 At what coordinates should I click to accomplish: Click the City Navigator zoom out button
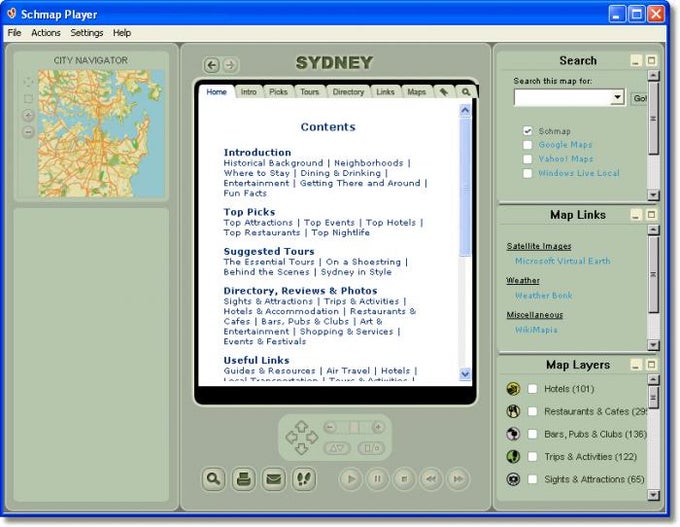[x=28, y=131]
